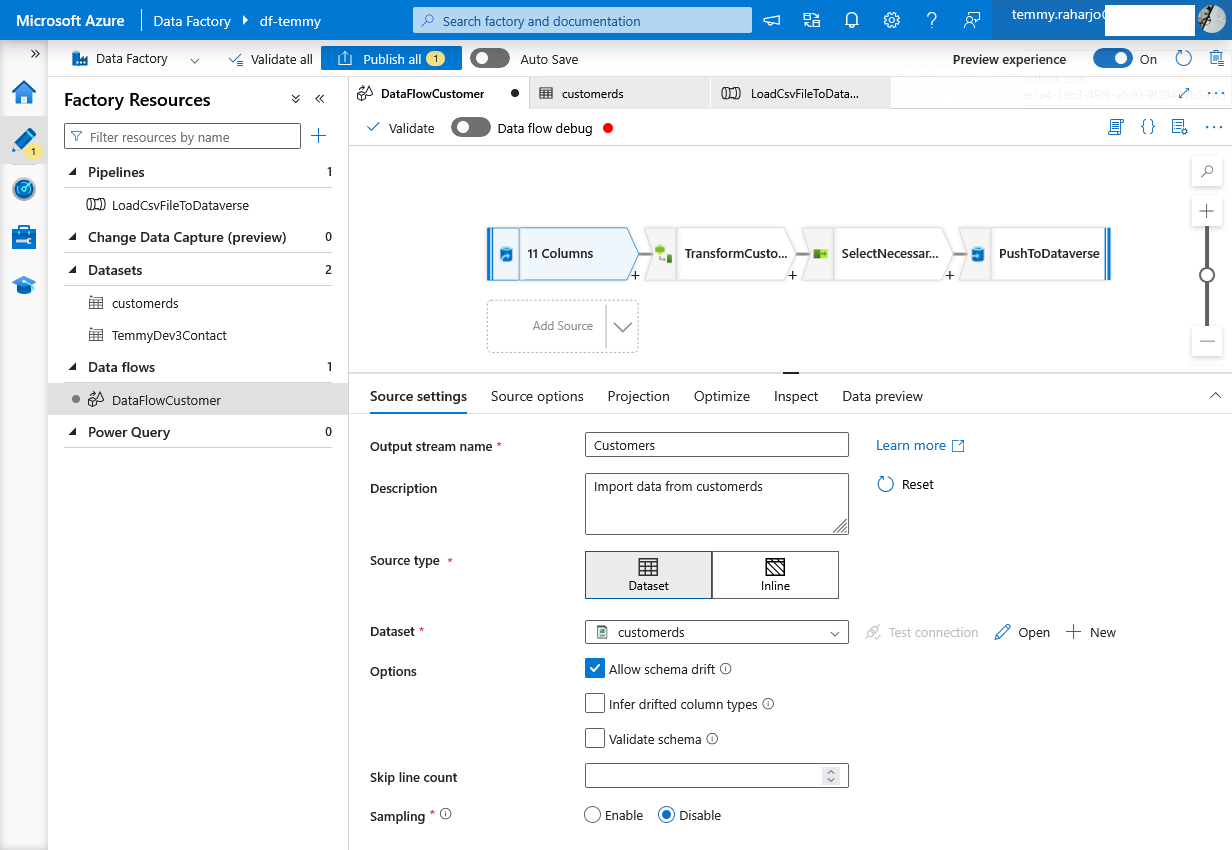Open the switch Data Factory icon
This screenshot has height=850, width=1232.
[x=811, y=20]
